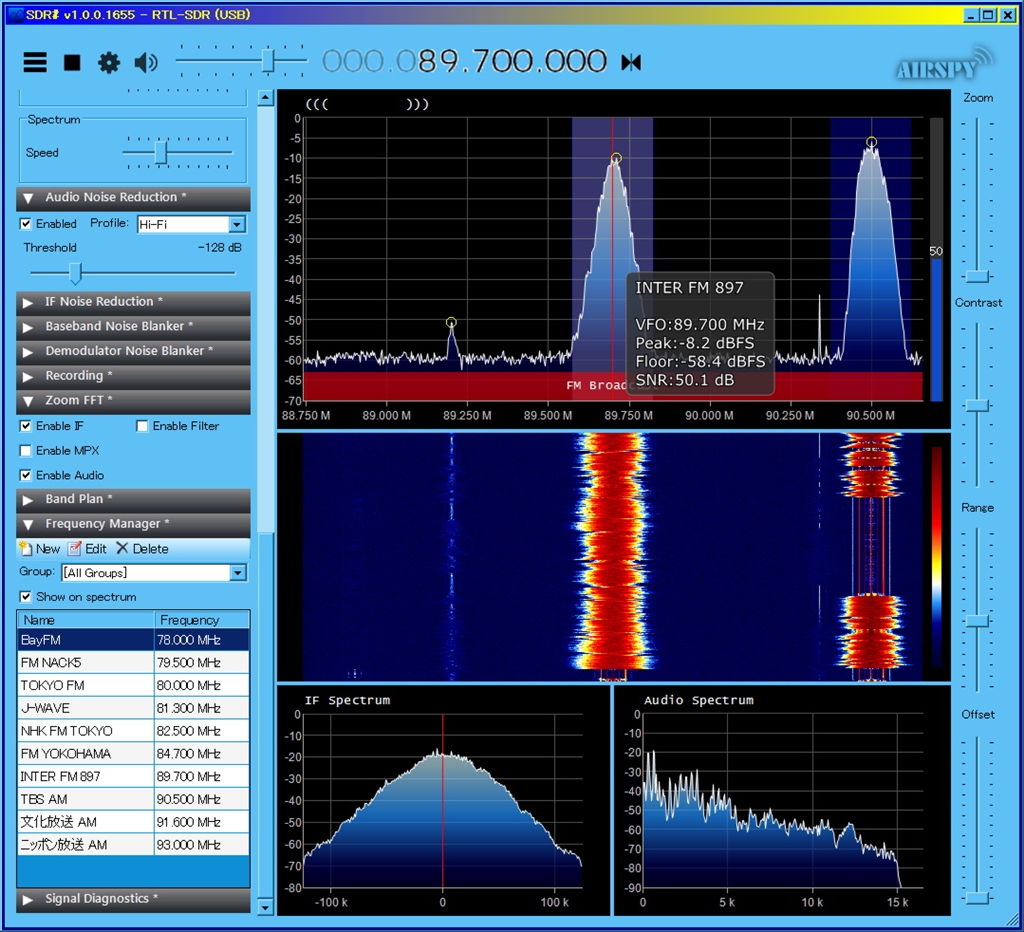1024x932 pixels.
Task: Select the INTER FM 897 station row
Action: 133,777
